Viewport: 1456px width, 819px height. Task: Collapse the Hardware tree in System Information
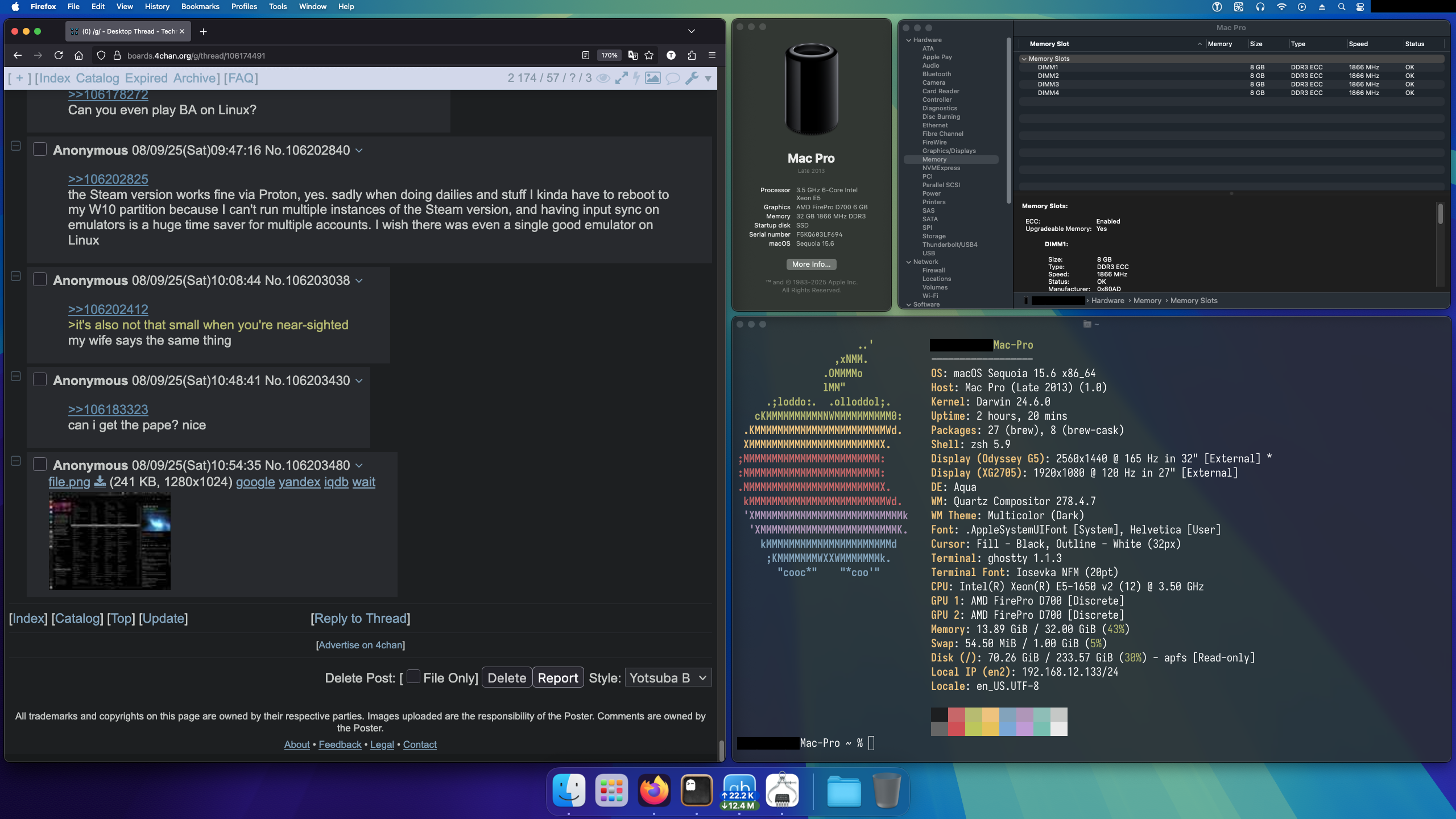coord(909,40)
